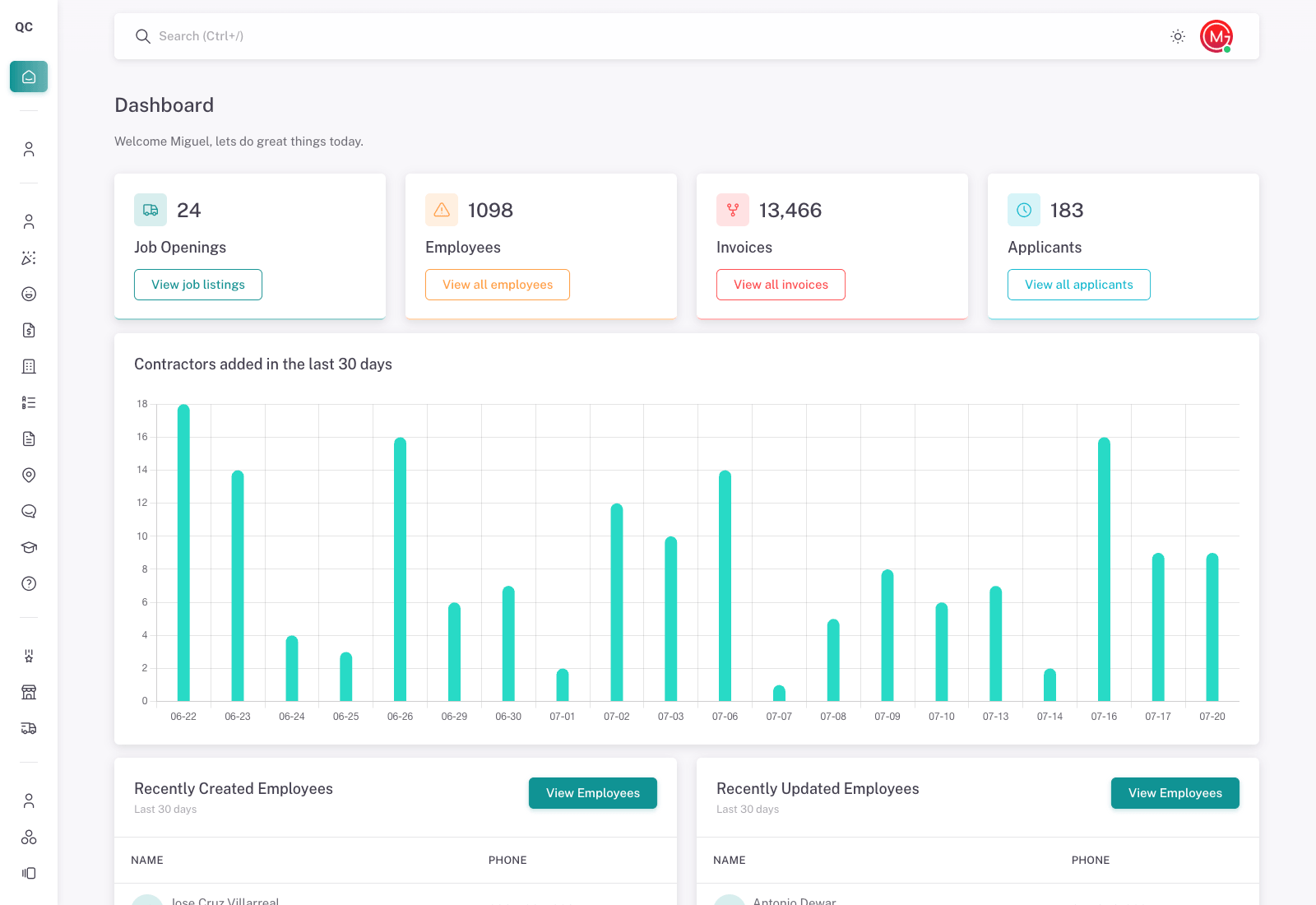1316x905 pixels.
Task: Select the building sidebar icon
Action: coord(29,366)
